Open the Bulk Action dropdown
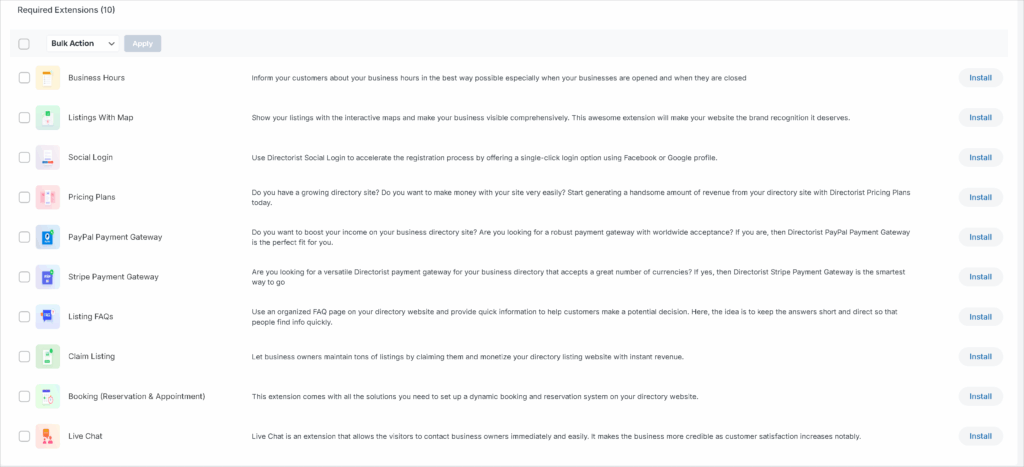 (83, 44)
